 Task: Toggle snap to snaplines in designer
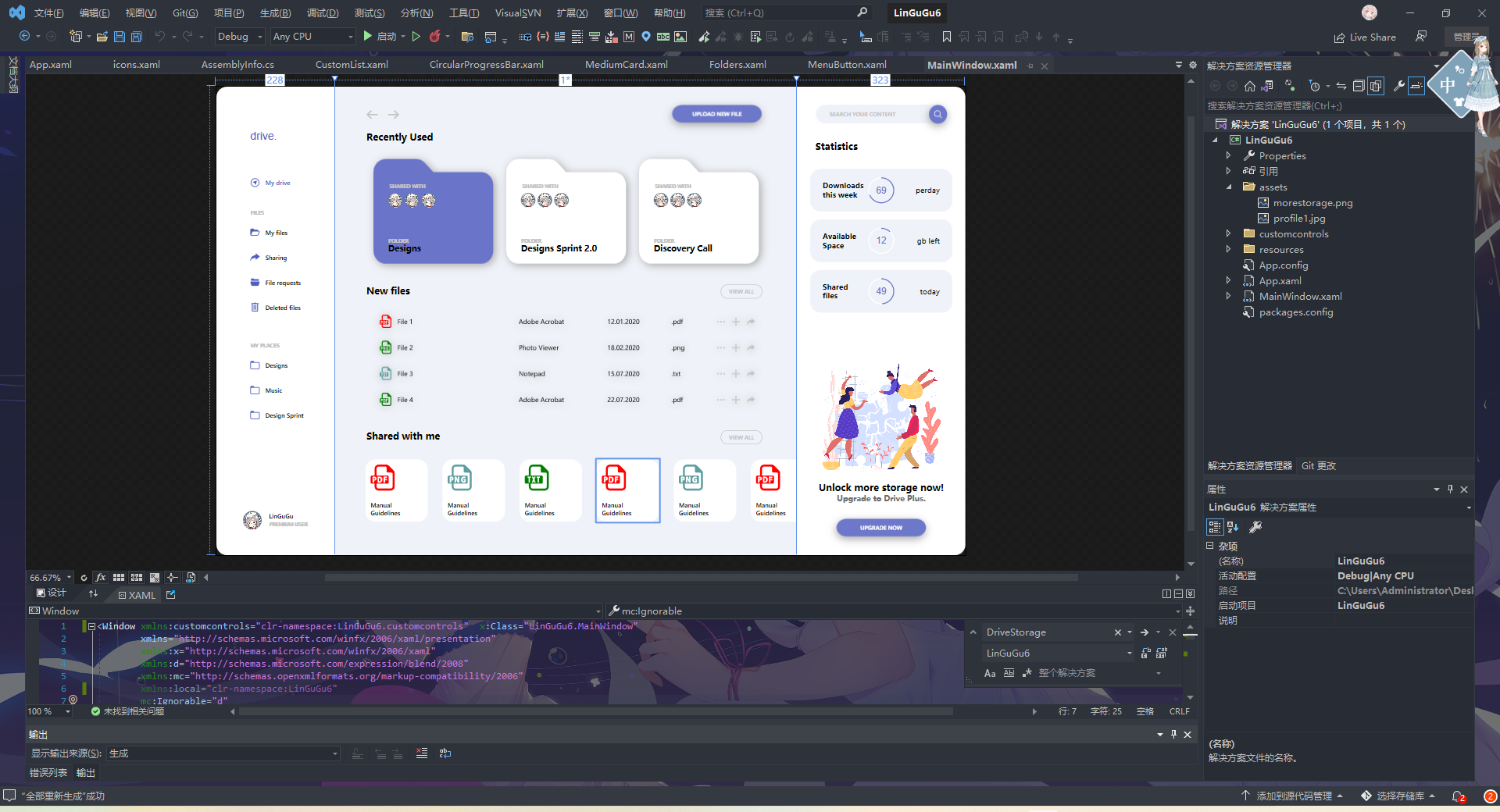173,578
